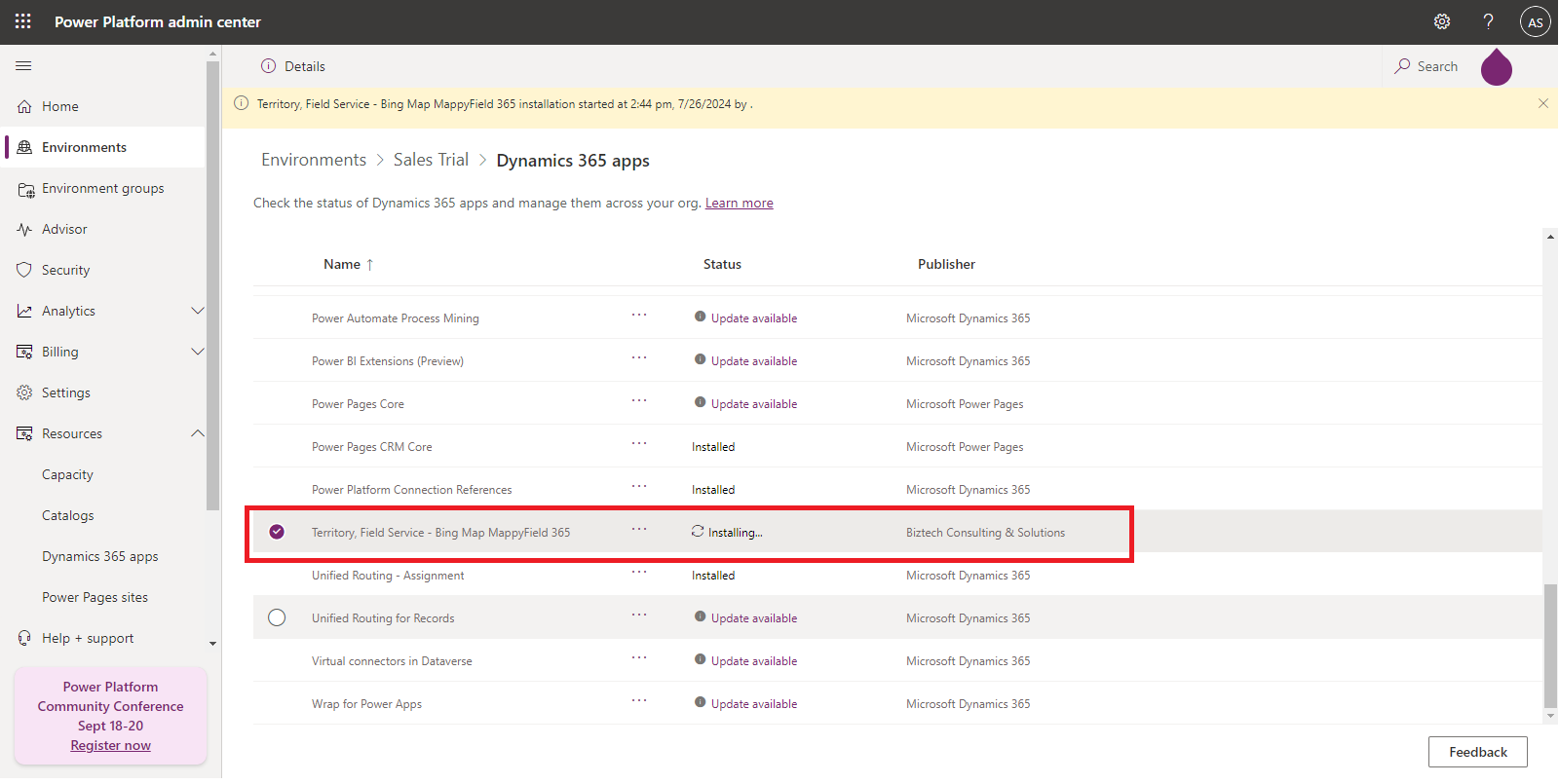Expand the Billing menu chevron
This screenshot has width=1559, height=784.
point(198,353)
